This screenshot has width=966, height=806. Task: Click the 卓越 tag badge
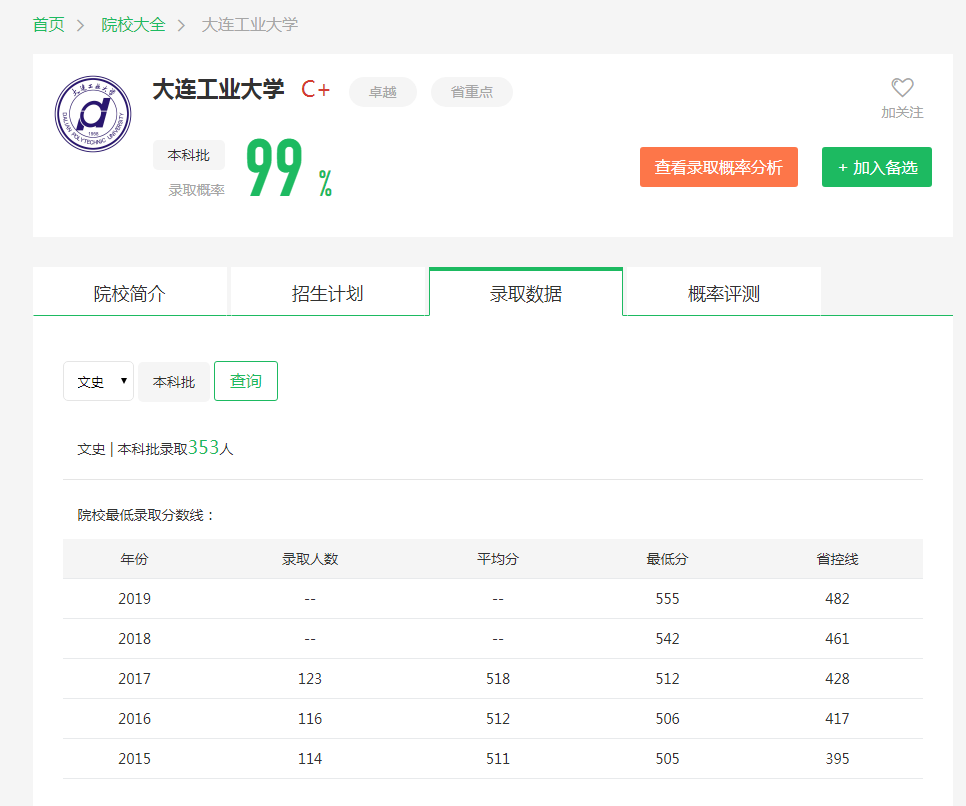pos(383,92)
